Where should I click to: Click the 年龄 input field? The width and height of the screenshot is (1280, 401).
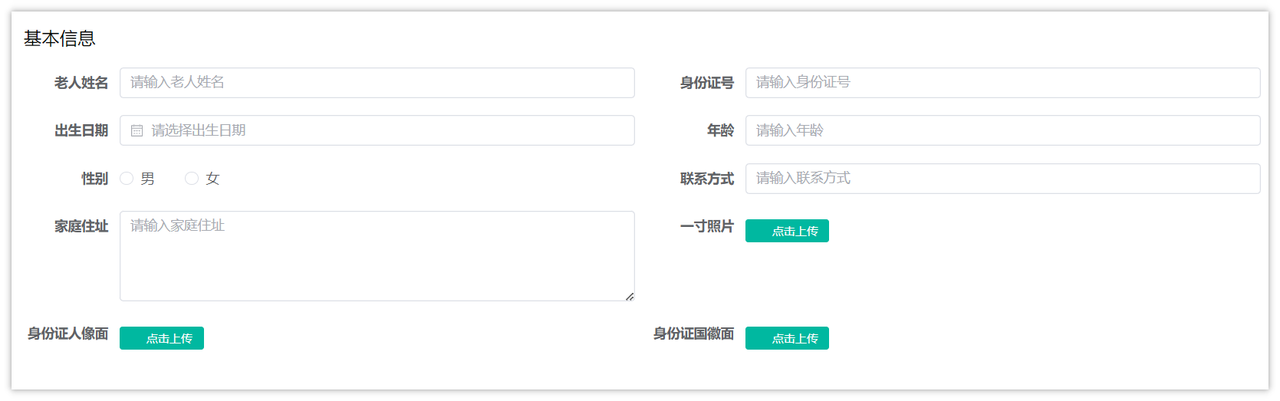click(x=1003, y=131)
